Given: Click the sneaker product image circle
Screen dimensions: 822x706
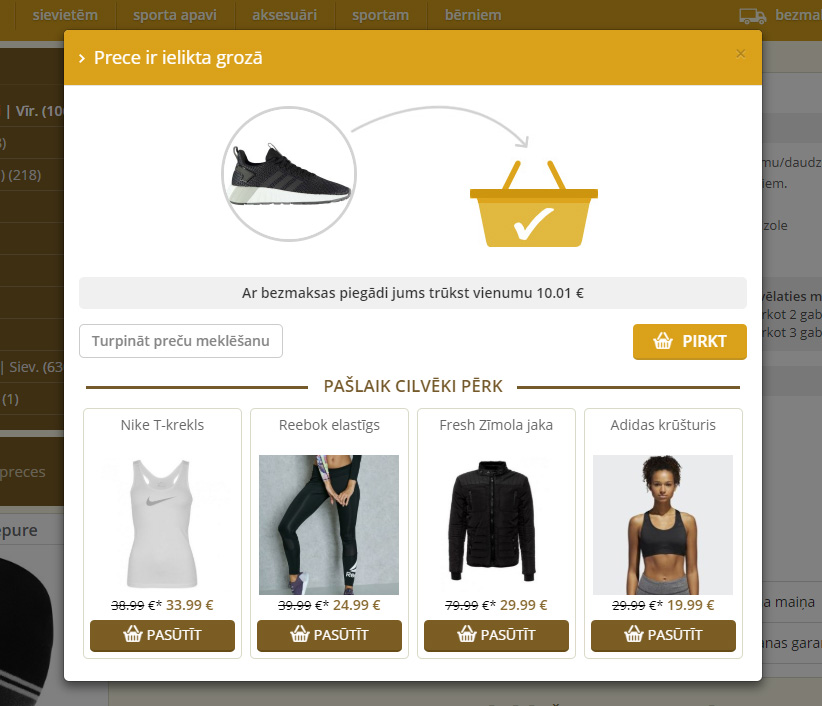Looking at the screenshot, I should pos(289,174).
